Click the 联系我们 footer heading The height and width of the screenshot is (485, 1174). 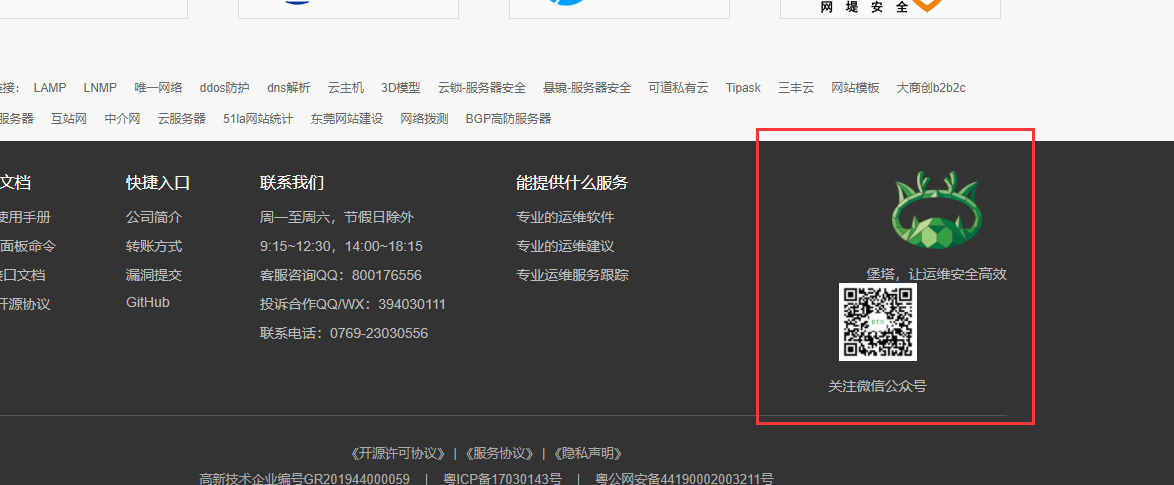coord(292,183)
